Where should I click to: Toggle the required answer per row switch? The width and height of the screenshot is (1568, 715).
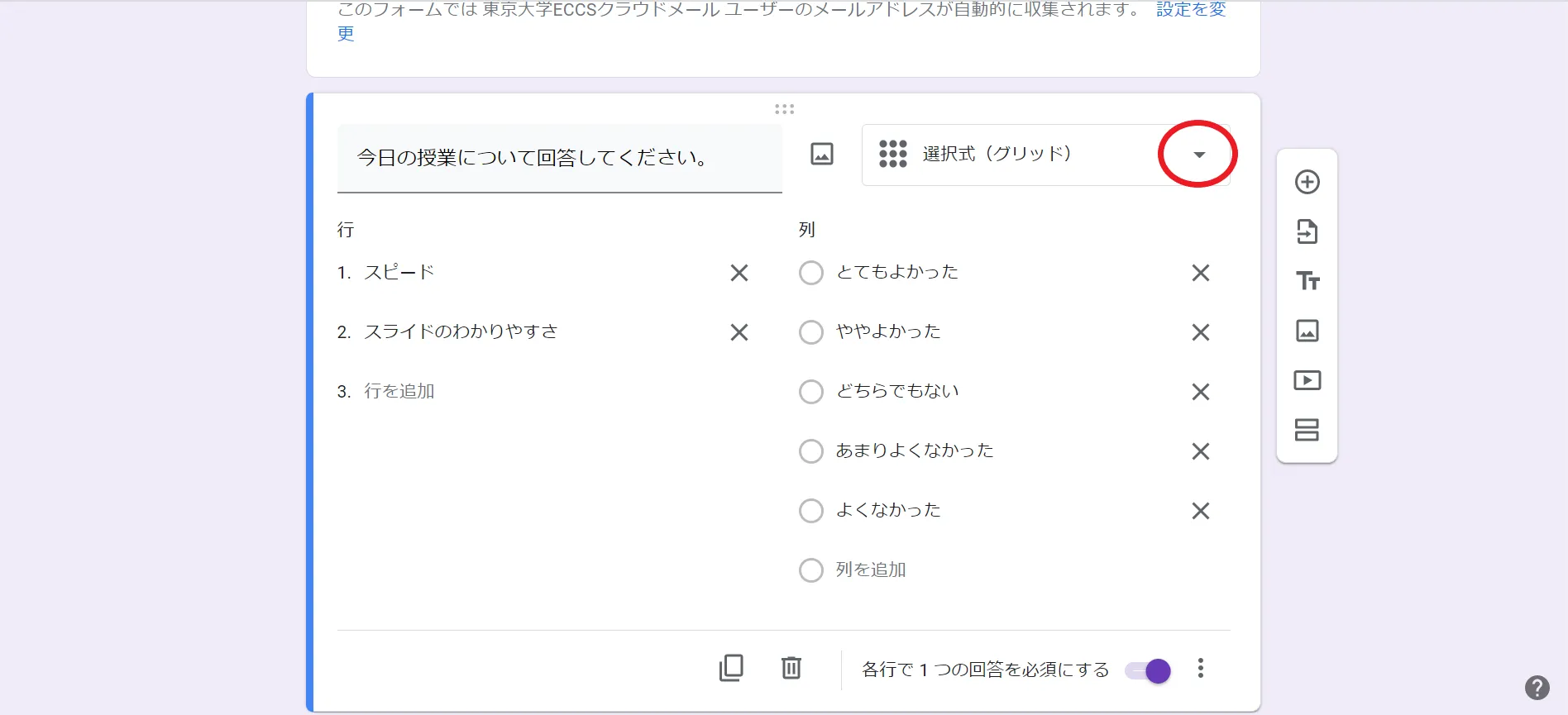[x=1148, y=670]
